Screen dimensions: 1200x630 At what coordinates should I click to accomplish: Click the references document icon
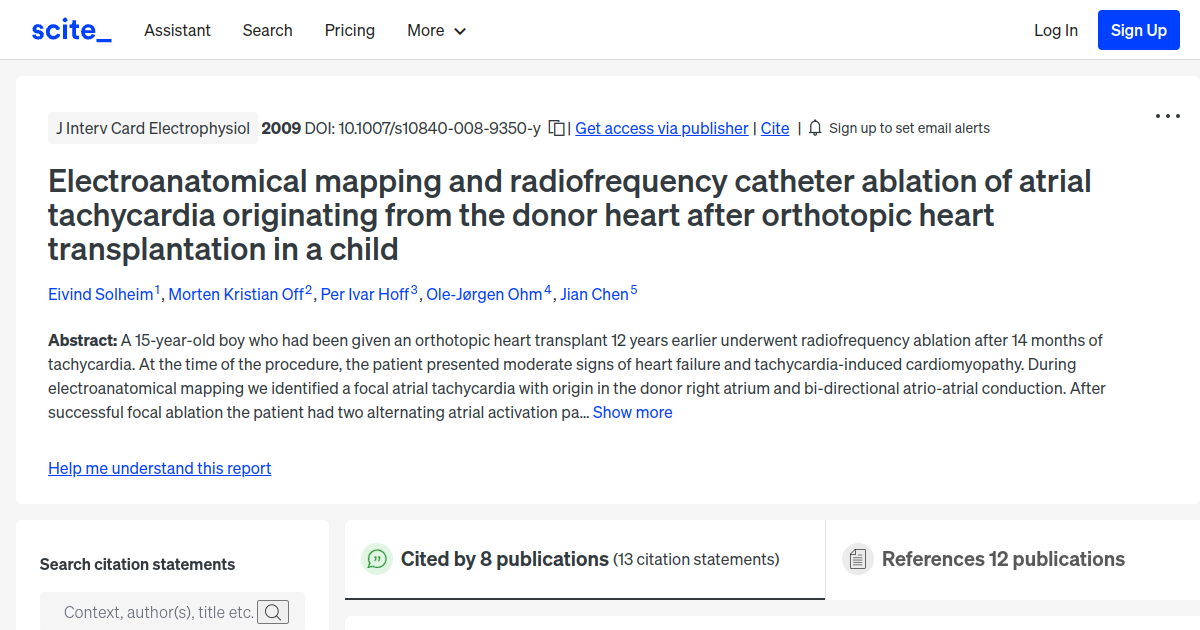click(x=858, y=559)
